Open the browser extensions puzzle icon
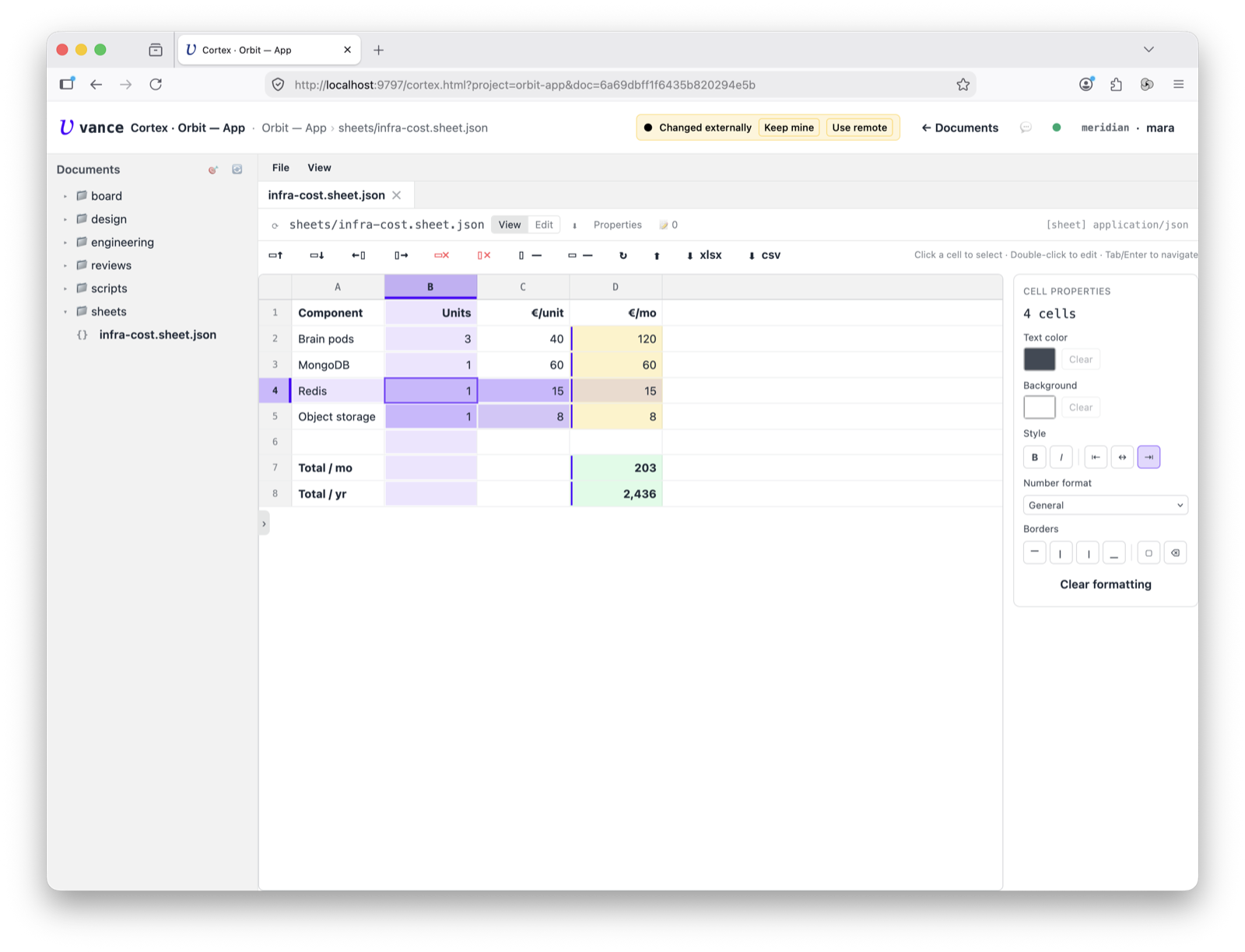 (1116, 85)
